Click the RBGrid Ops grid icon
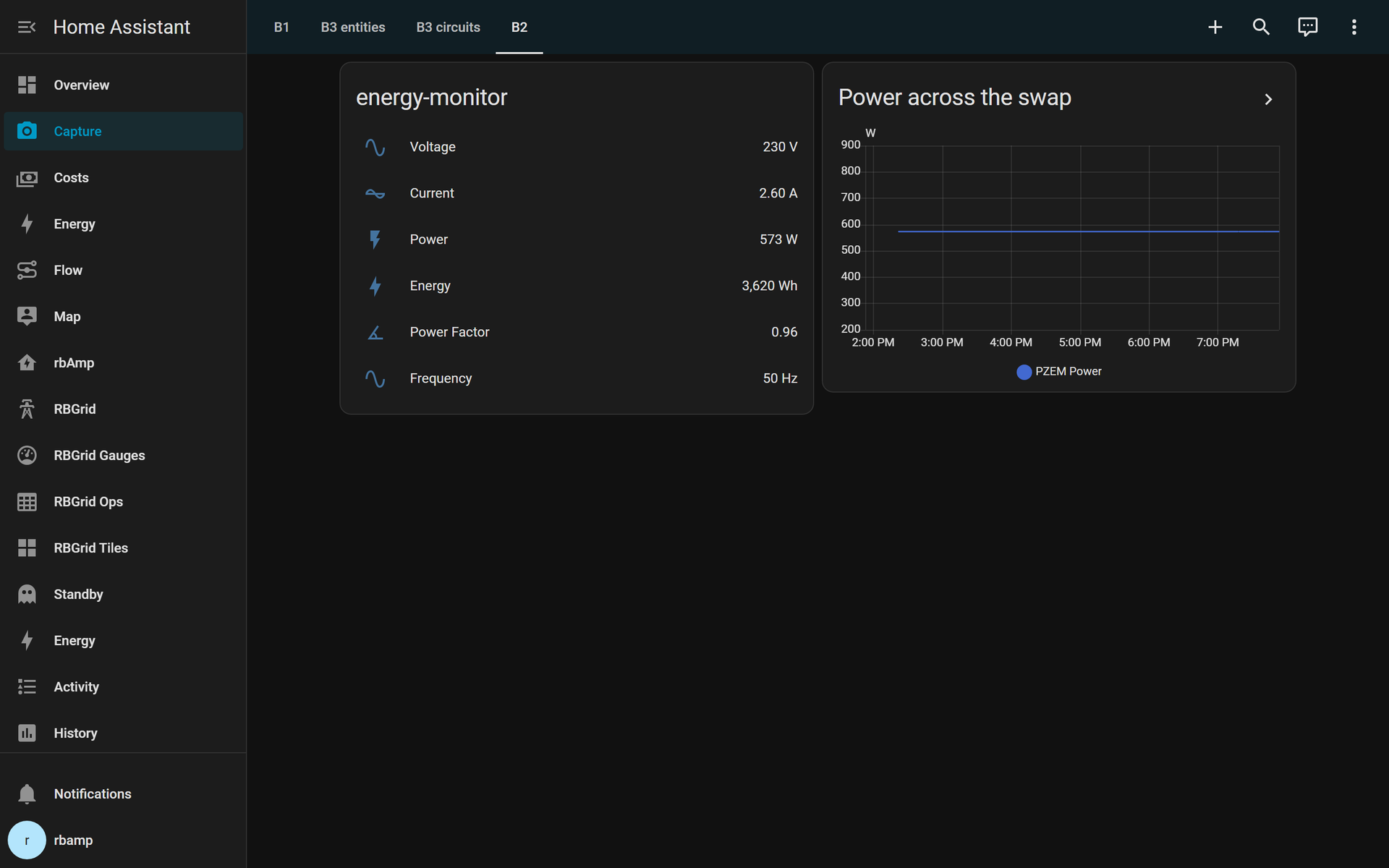 coord(27,501)
